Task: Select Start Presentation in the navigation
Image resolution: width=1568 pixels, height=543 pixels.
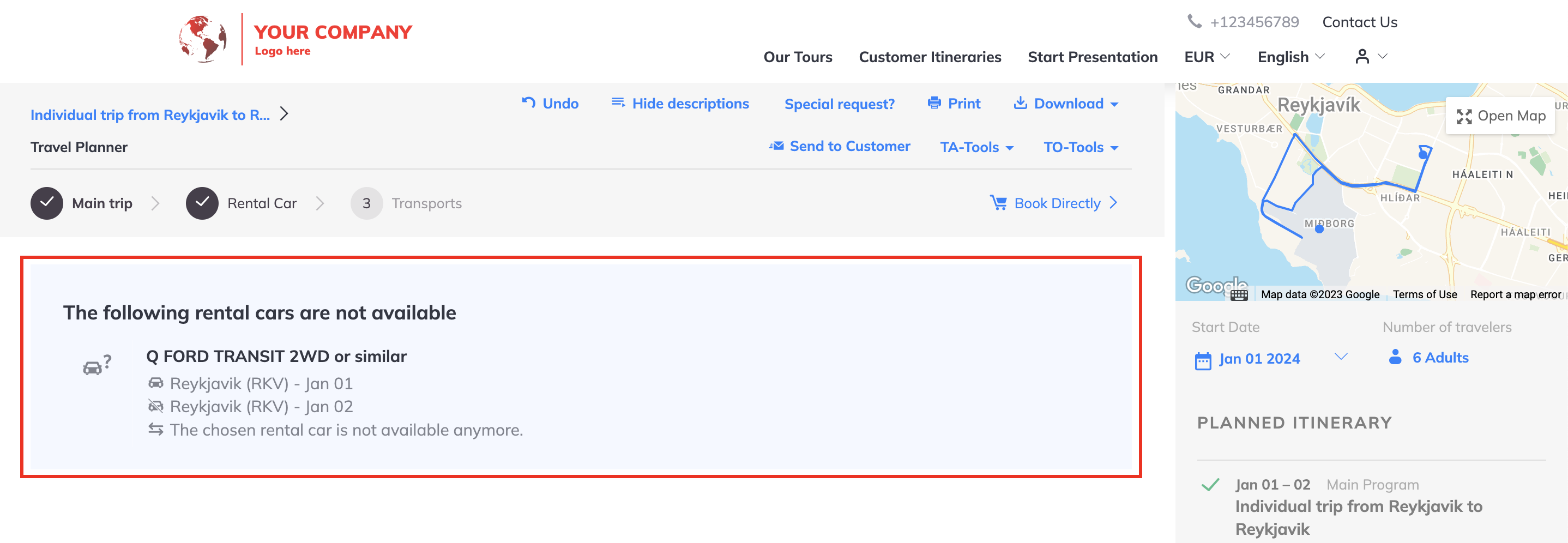Action: pyautogui.click(x=1092, y=57)
